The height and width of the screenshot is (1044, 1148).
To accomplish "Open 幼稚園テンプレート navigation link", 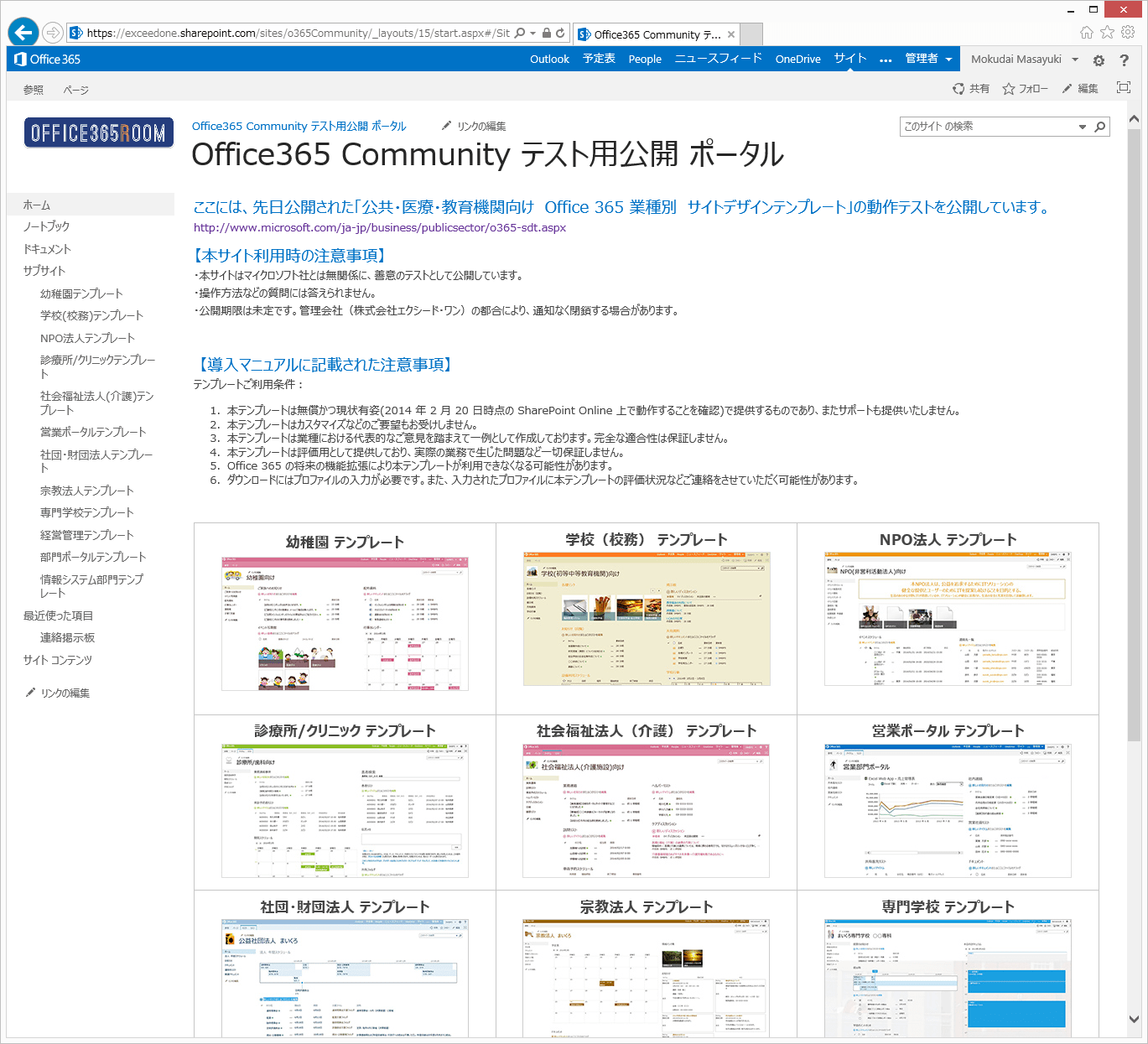I will click(81, 293).
